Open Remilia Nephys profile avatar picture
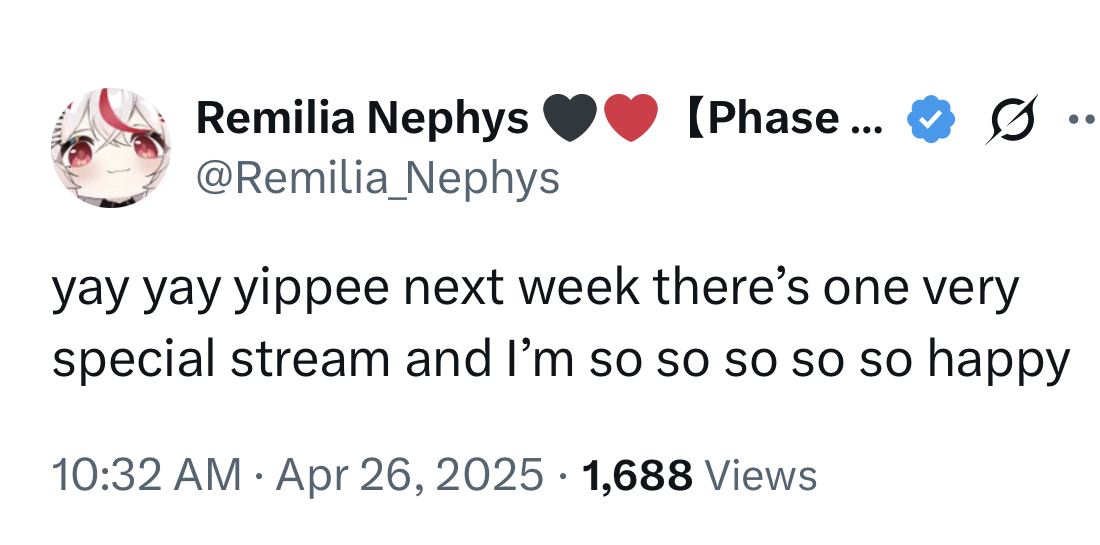This screenshot has width=1100, height=545. tap(111, 148)
